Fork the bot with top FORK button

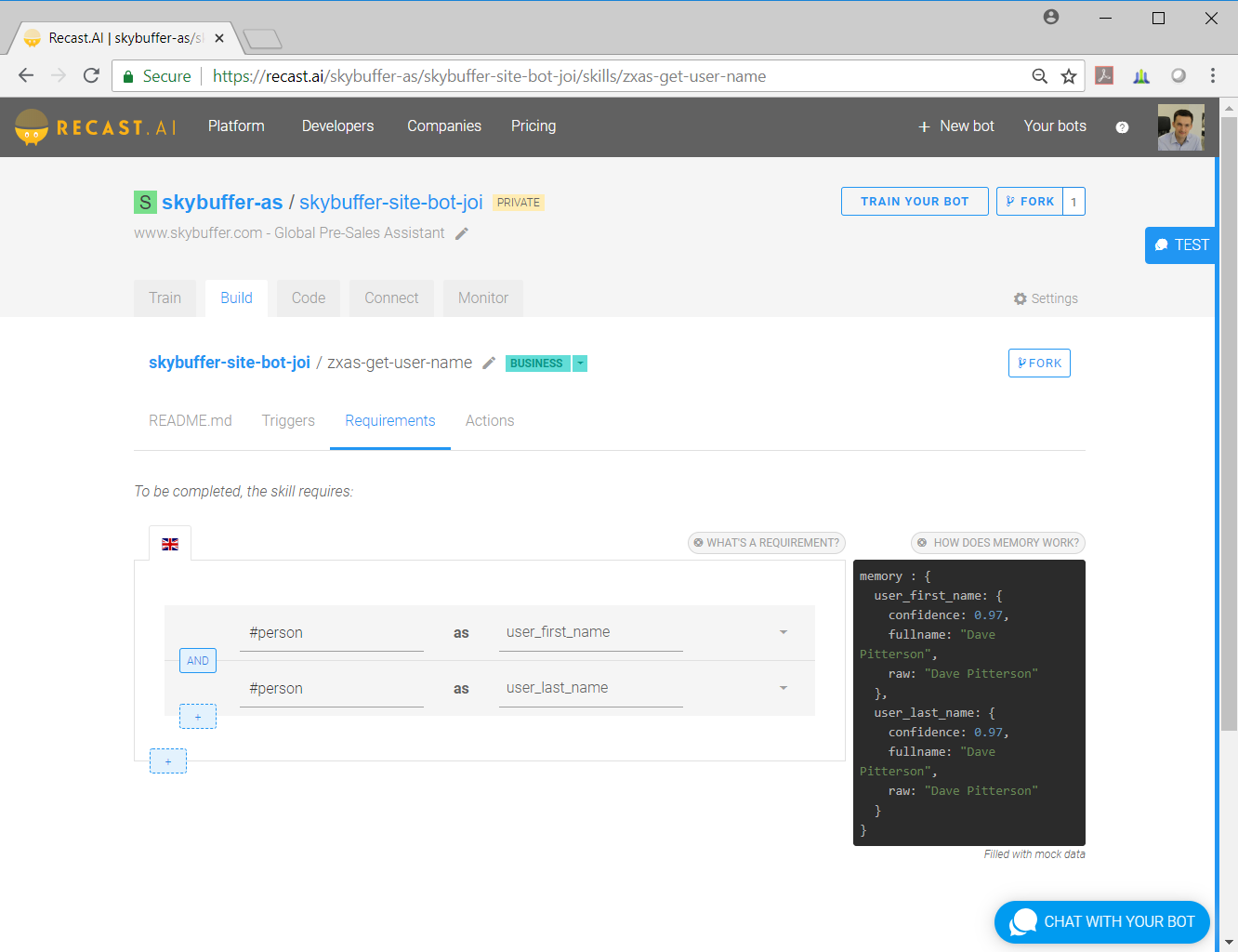pyautogui.click(x=1030, y=202)
